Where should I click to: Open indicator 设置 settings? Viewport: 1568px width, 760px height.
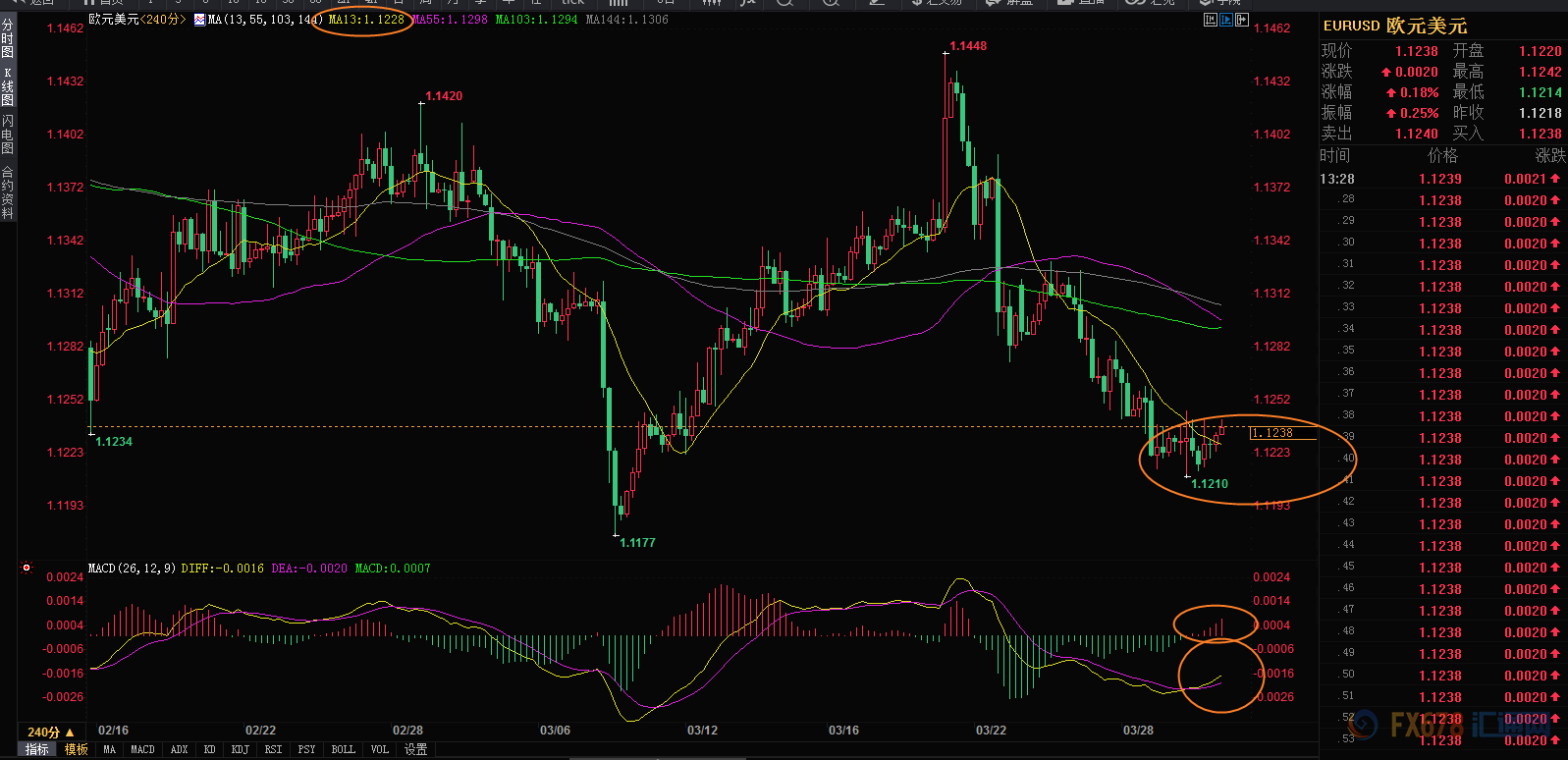coord(416,749)
